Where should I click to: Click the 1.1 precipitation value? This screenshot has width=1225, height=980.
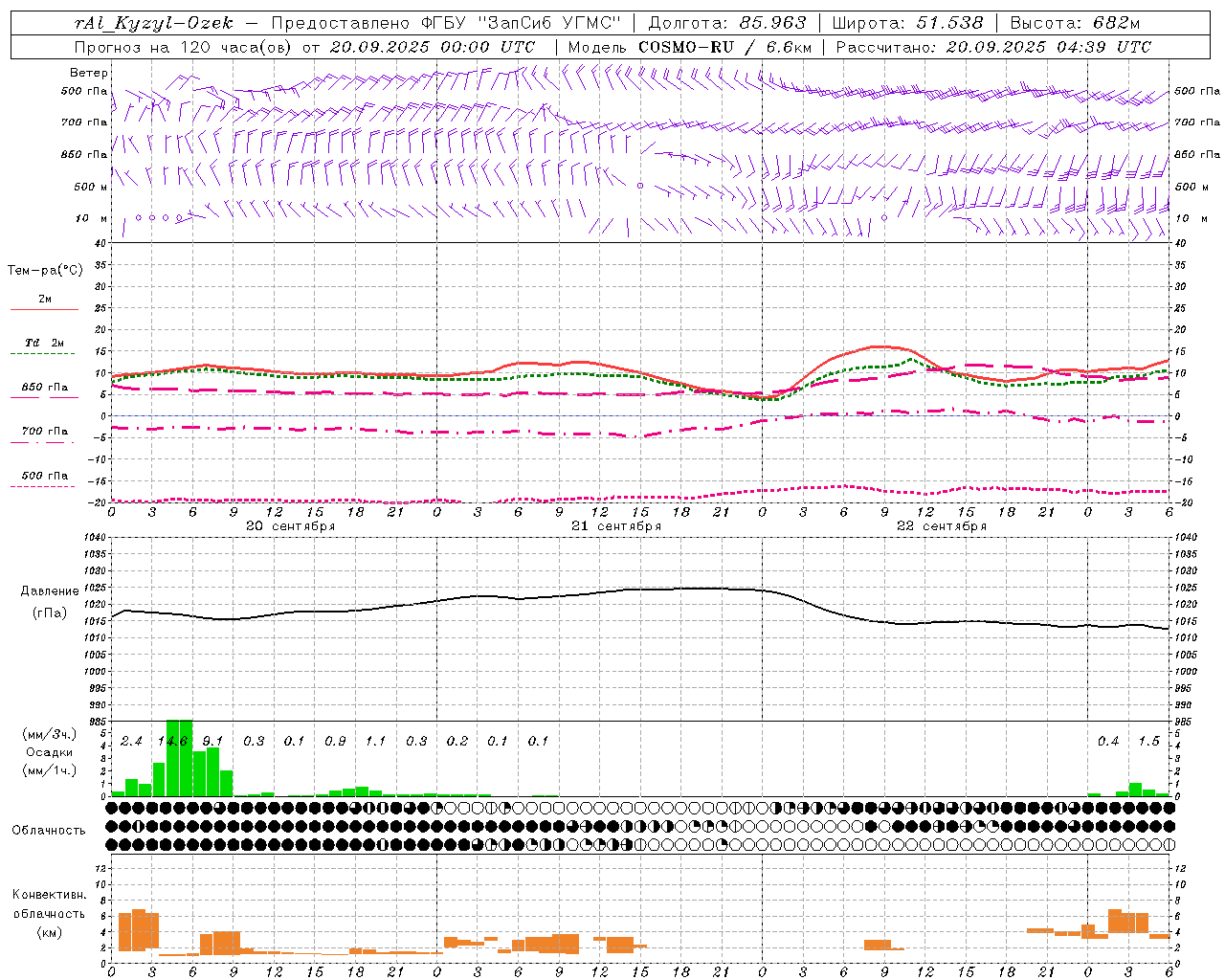click(375, 742)
